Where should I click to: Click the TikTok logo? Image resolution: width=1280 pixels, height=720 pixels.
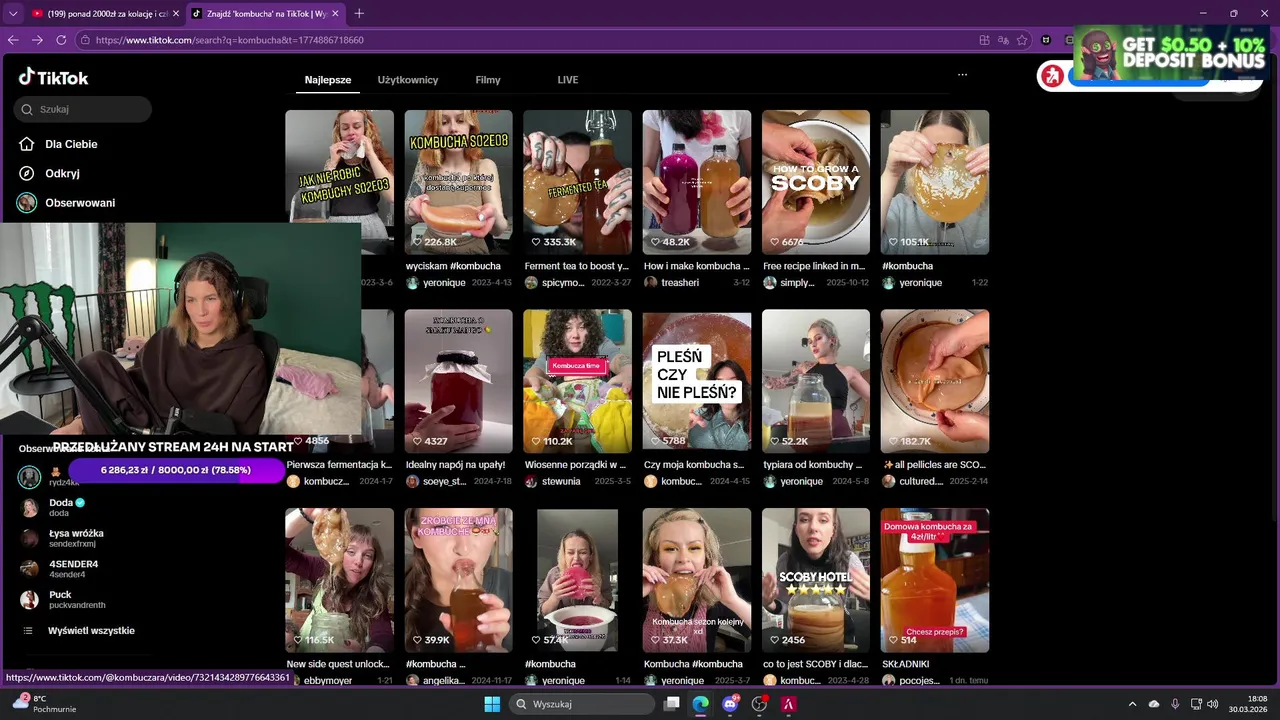pyautogui.click(x=53, y=77)
